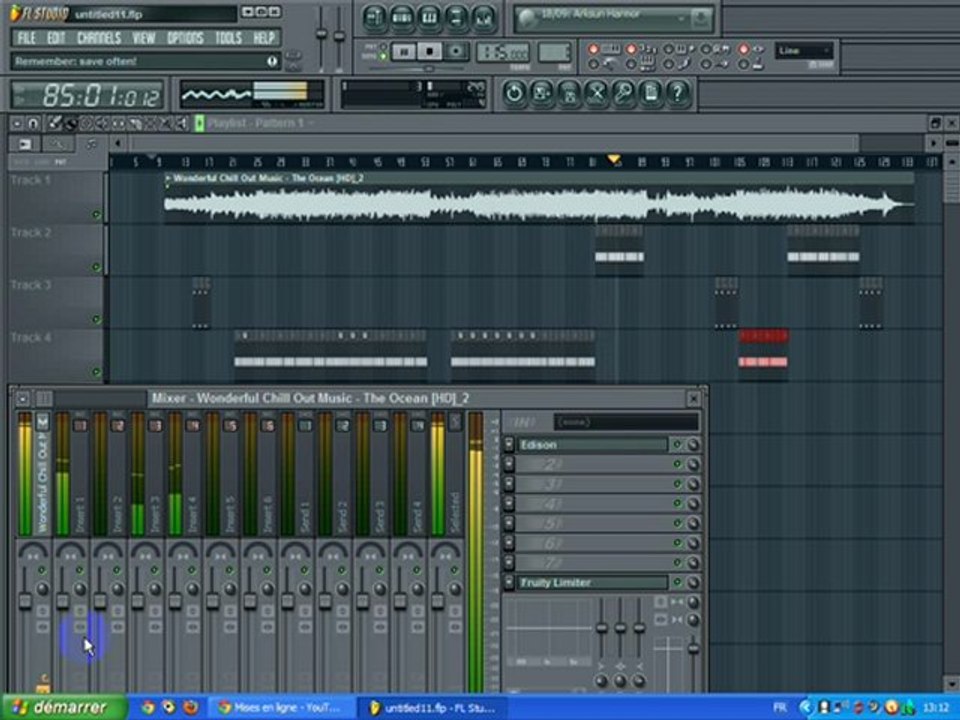The height and width of the screenshot is (720, 960).
Task: Toggle Fruity Limiter slot enable LED
Action: (x=677, y=582)
